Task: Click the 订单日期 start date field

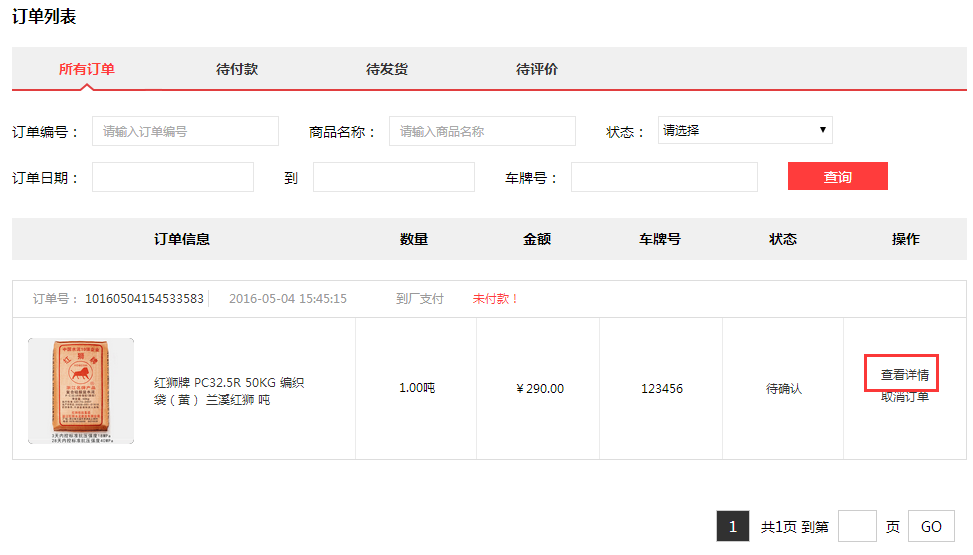Action: click(173, 177)
